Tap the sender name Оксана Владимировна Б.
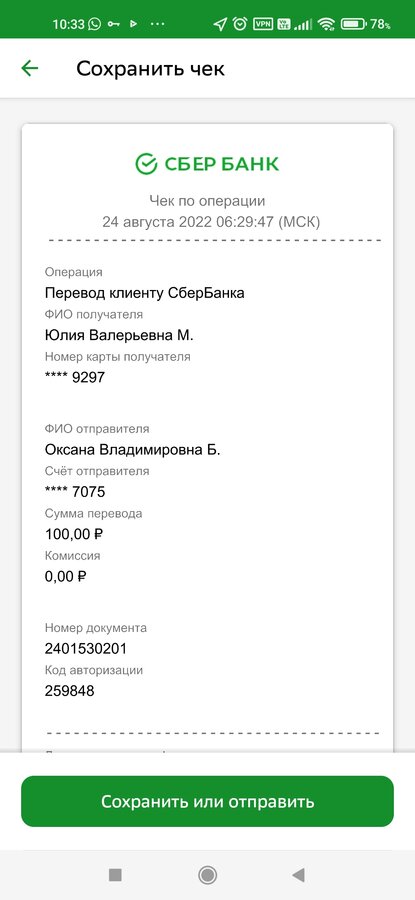This screenshot has width=415, height=900. click(133, 449)
